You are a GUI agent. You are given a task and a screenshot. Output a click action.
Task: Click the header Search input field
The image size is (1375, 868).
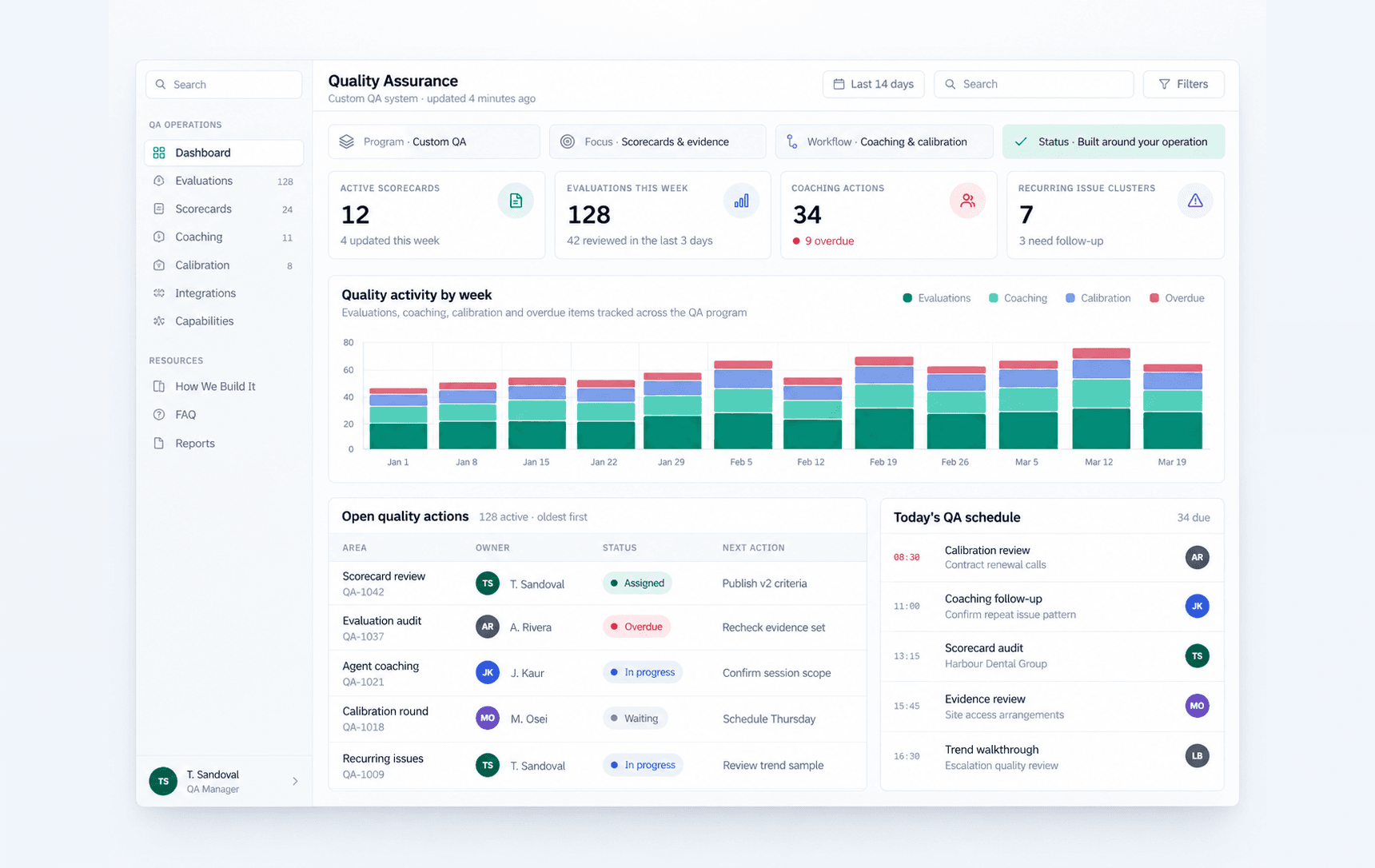[1034, 84]
